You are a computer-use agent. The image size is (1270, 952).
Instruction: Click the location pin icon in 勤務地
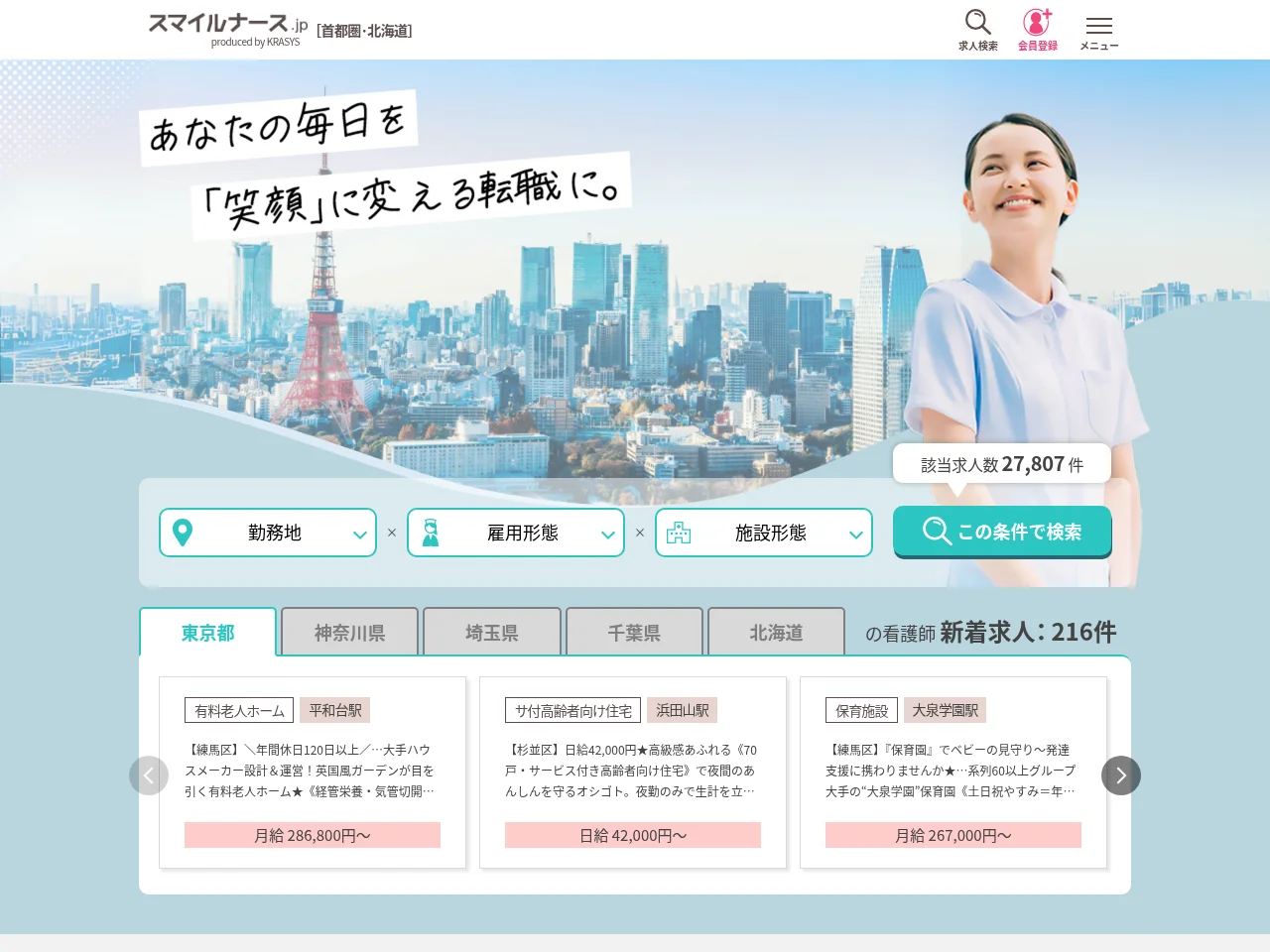click(183, 533)
